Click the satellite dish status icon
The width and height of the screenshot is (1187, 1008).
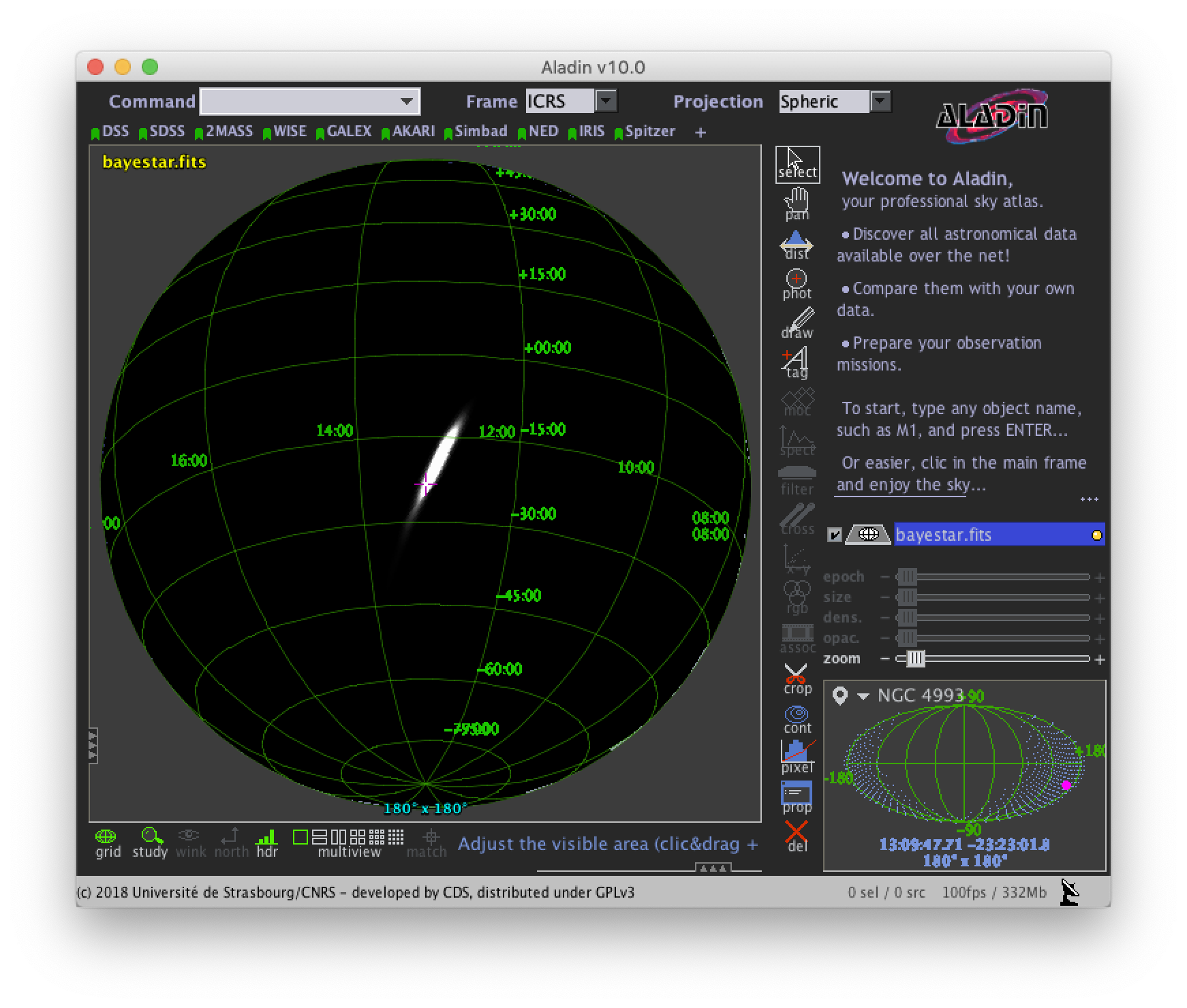click(1070, 892)
